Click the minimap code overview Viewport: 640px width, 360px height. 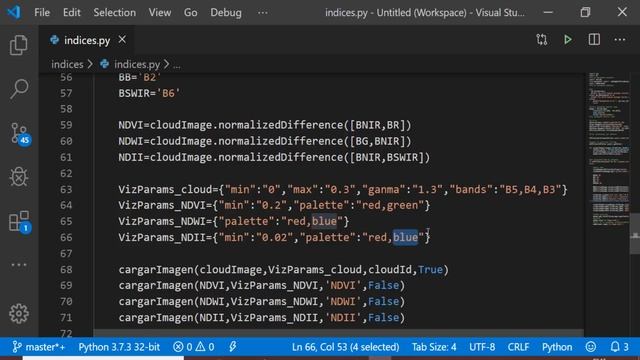(609, 149)
